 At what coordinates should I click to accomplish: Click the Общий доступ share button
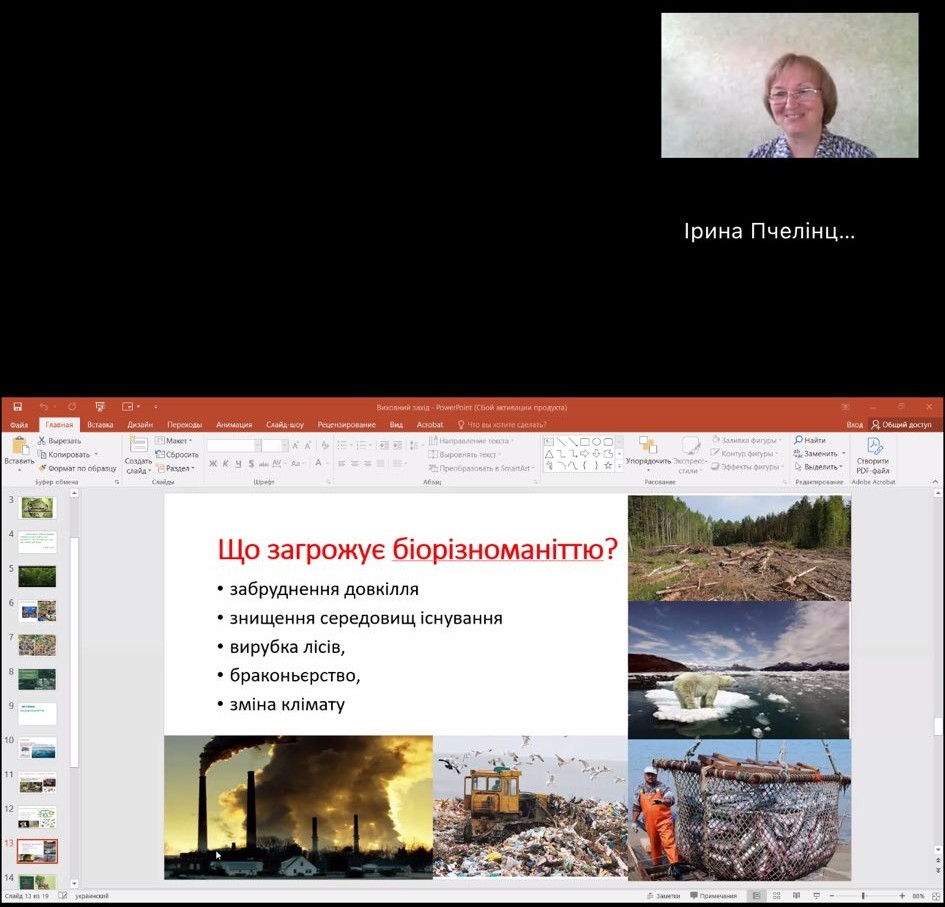(902, 424)
